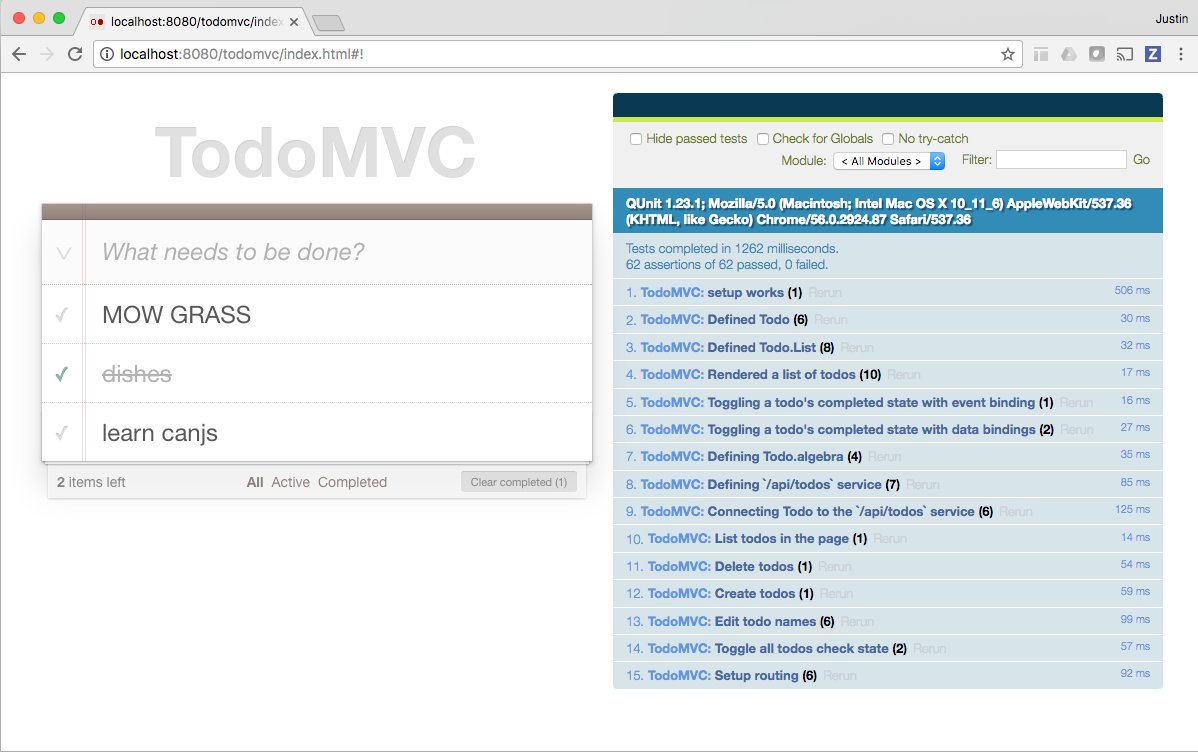The height and width of the screenshot is (752, 1198).
Task: Mark learn canjs as completed
Action: coord(62,433)
